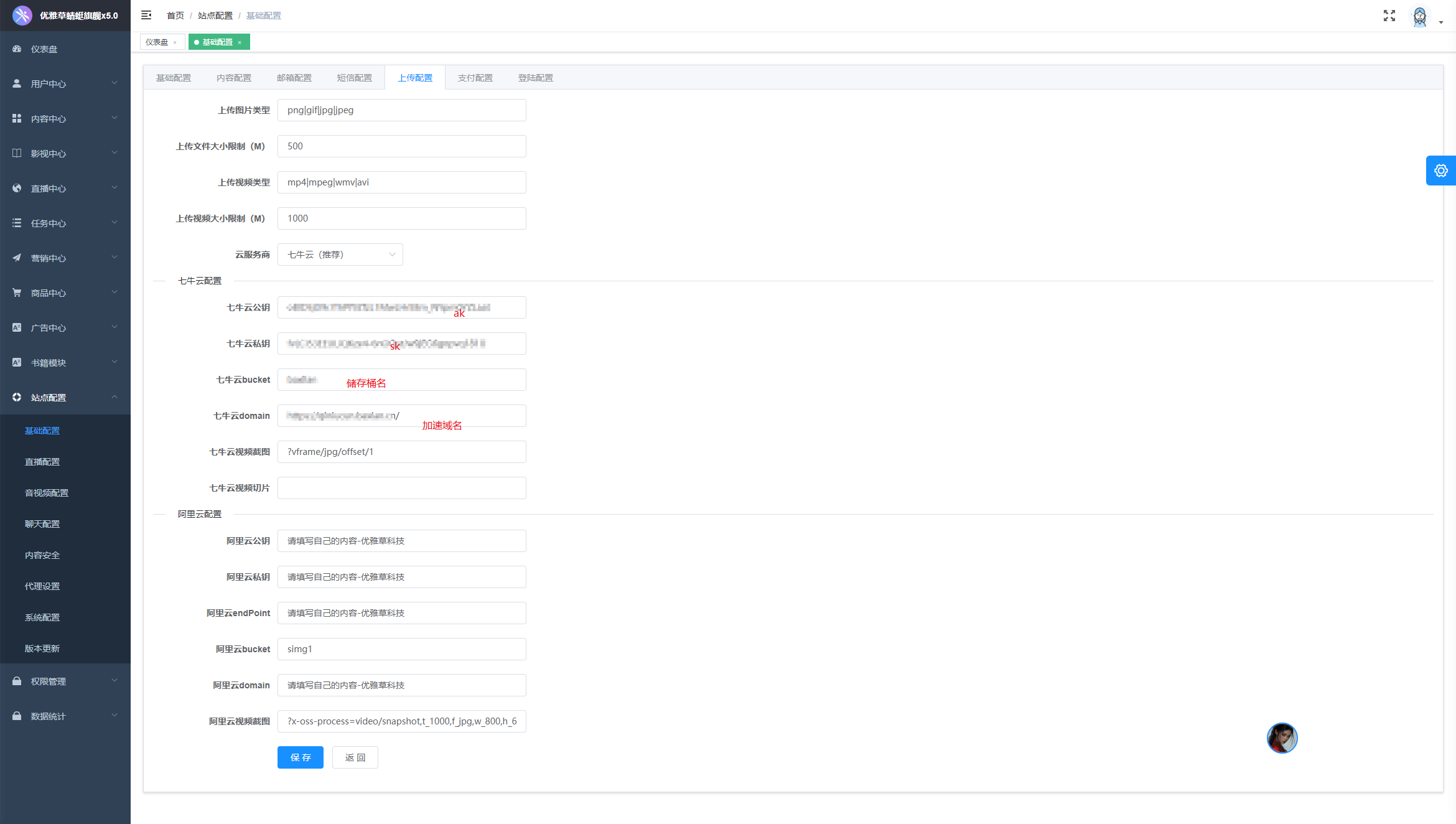Switch to the 支付配置 tab
The image size is (1456, 824).
pos(475,78)
